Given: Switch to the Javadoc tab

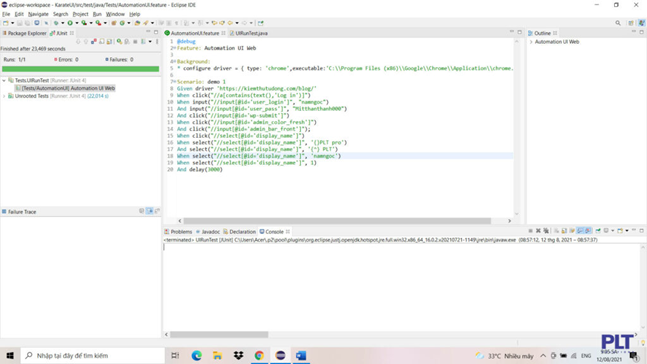Looking at the screenshot, I should click(x=208, y=232).
